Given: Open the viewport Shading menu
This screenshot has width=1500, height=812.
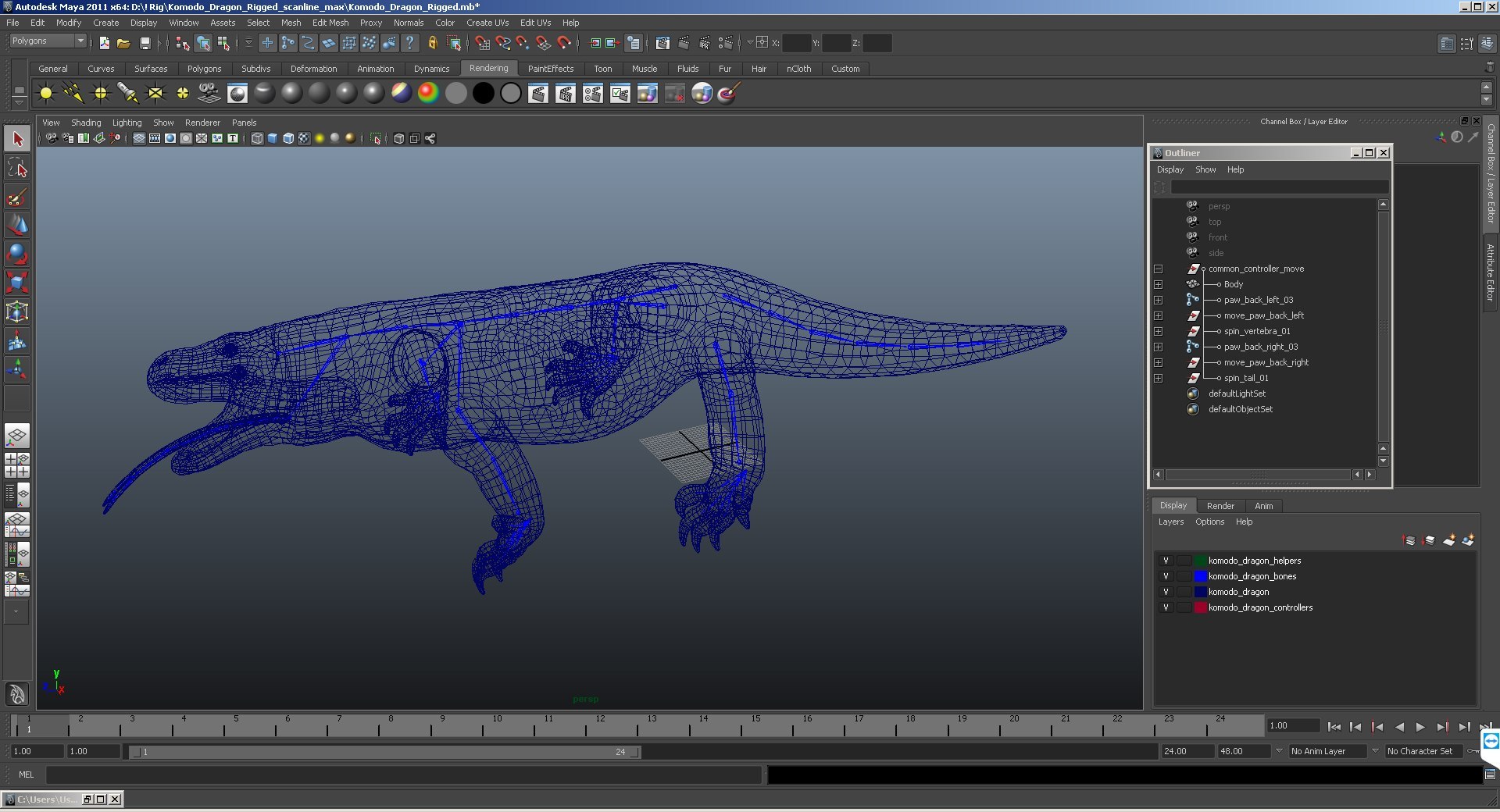Looking at the screenshot, I should pyautogui.click(x=86, y=123).
